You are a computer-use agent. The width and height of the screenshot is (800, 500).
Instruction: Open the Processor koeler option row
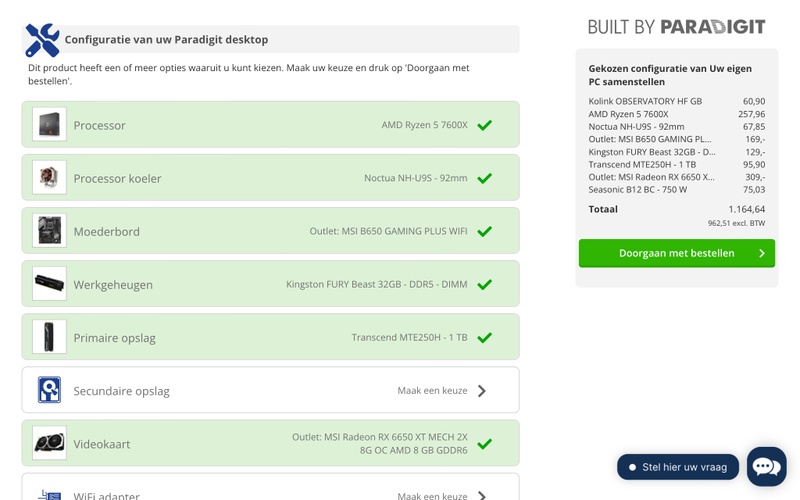point(270,178)
